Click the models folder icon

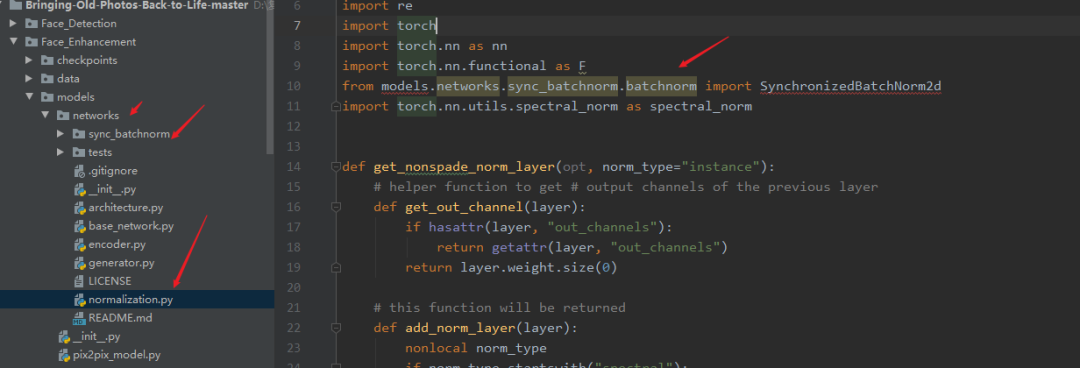pyautogui.click(x=48, y=97)
